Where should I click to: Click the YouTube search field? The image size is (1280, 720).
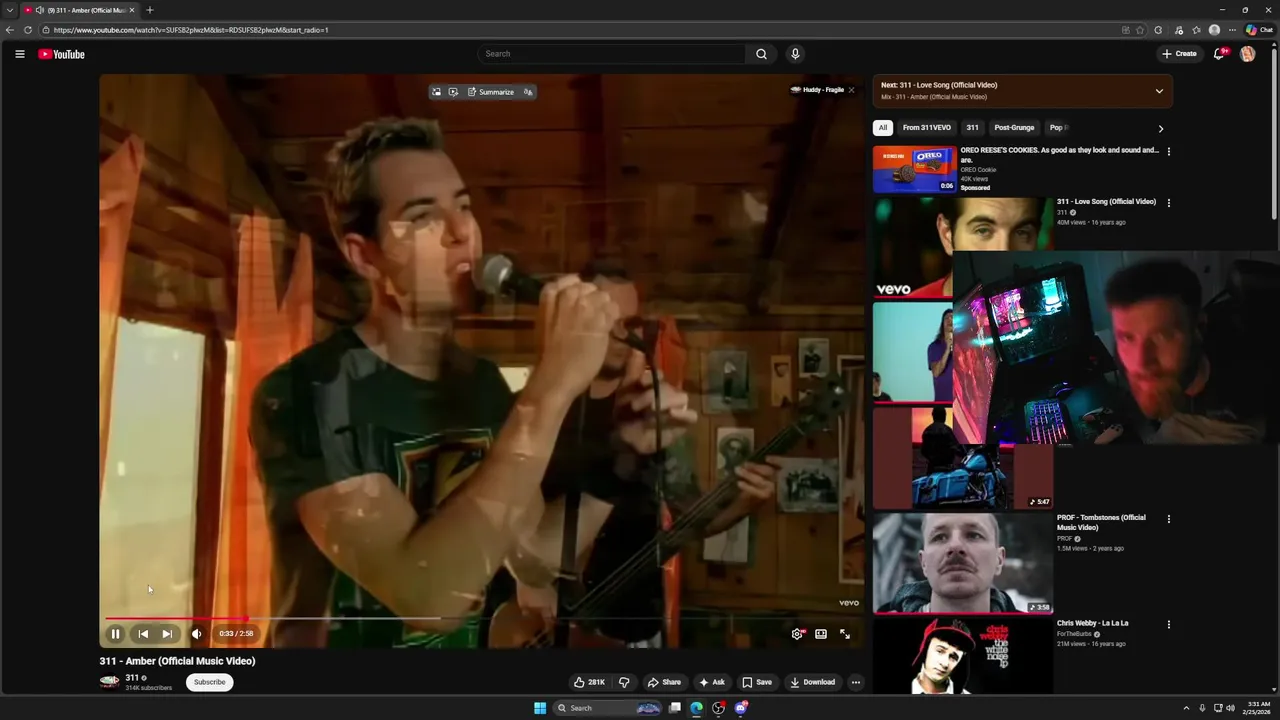click(x=611, y=54)
